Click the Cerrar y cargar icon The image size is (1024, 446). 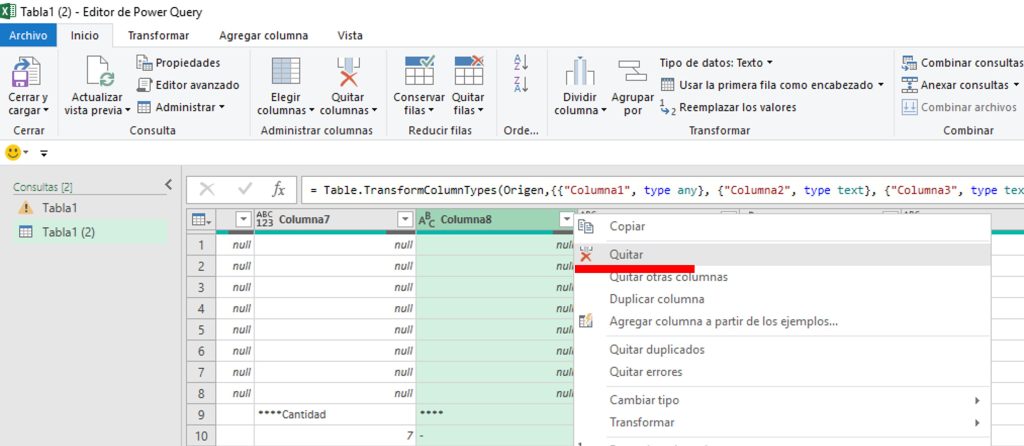27,71
